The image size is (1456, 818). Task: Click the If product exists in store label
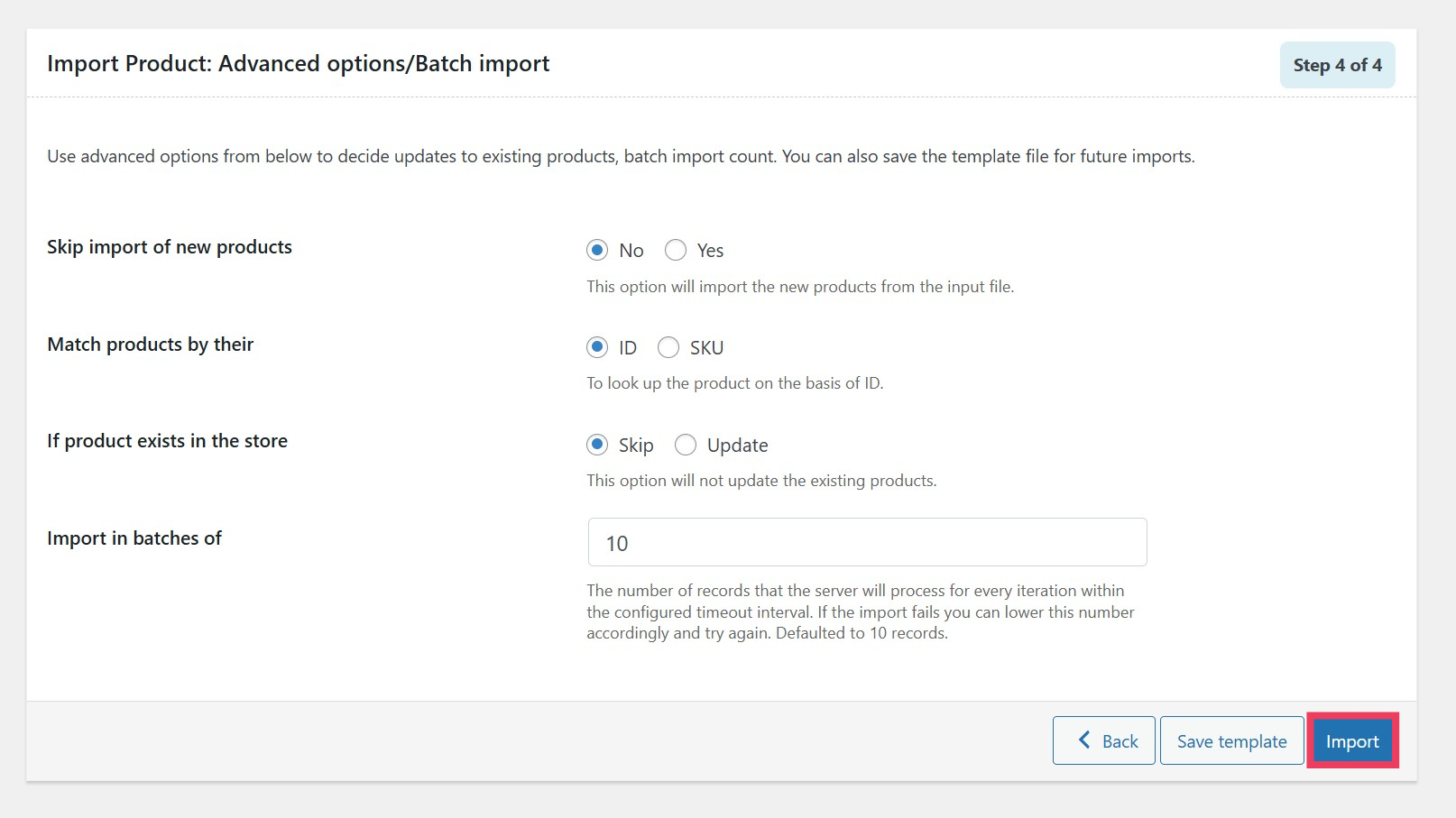pos(167,440)
